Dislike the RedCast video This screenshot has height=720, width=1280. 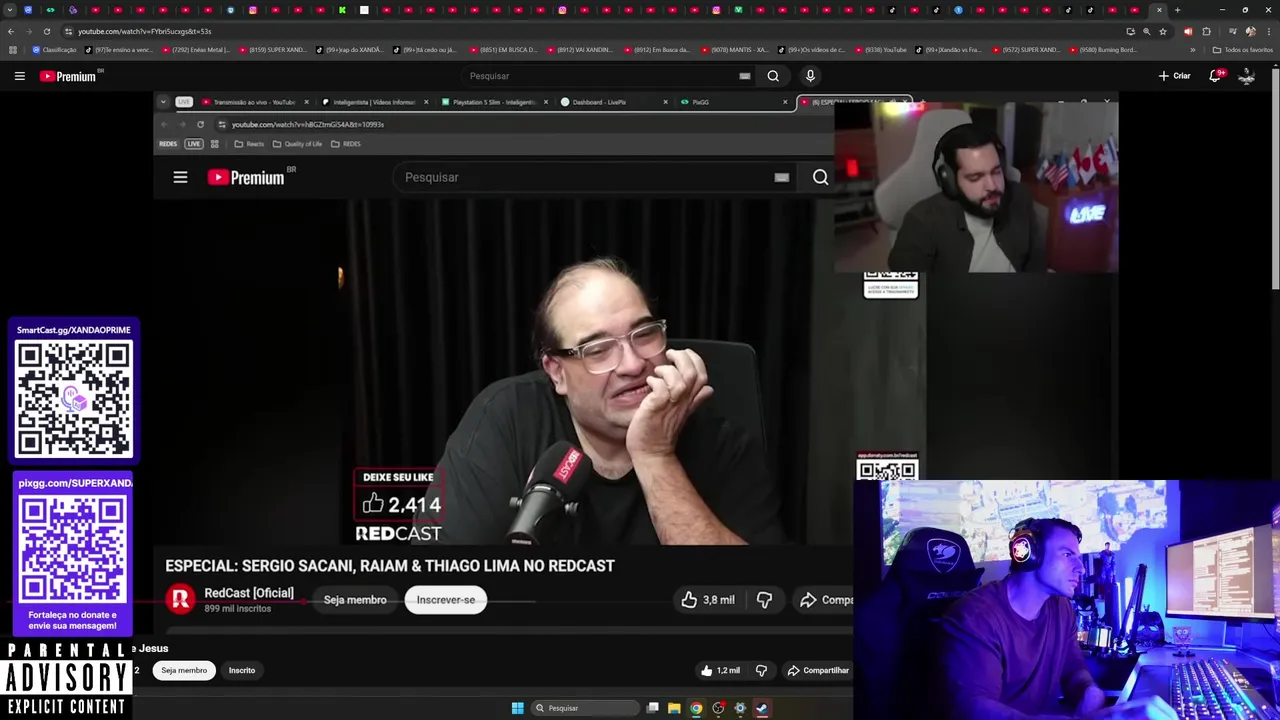pos(764,600)
